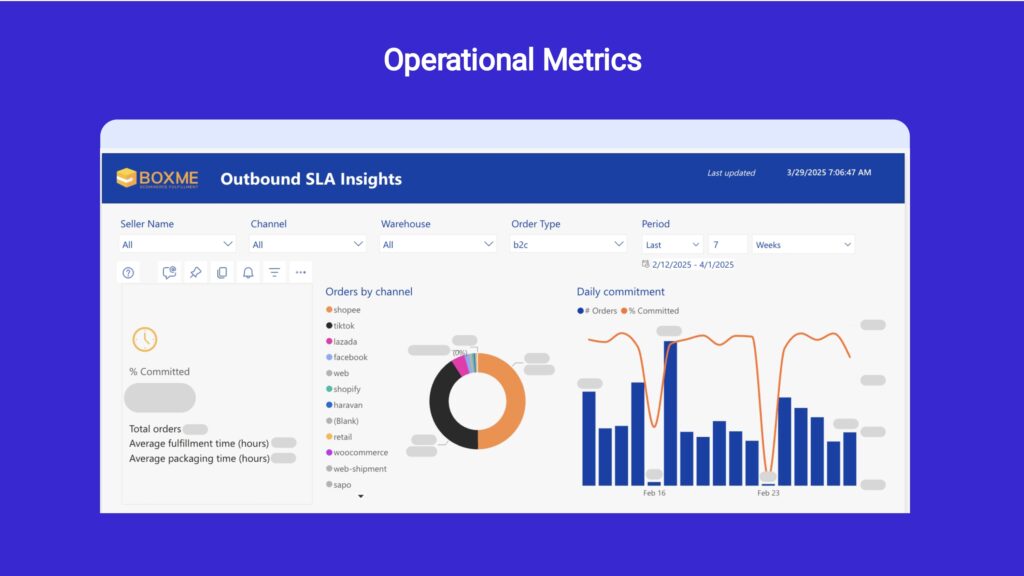Toggle shopee series in channel legend

pyautogui.click(x=346, y=310)
